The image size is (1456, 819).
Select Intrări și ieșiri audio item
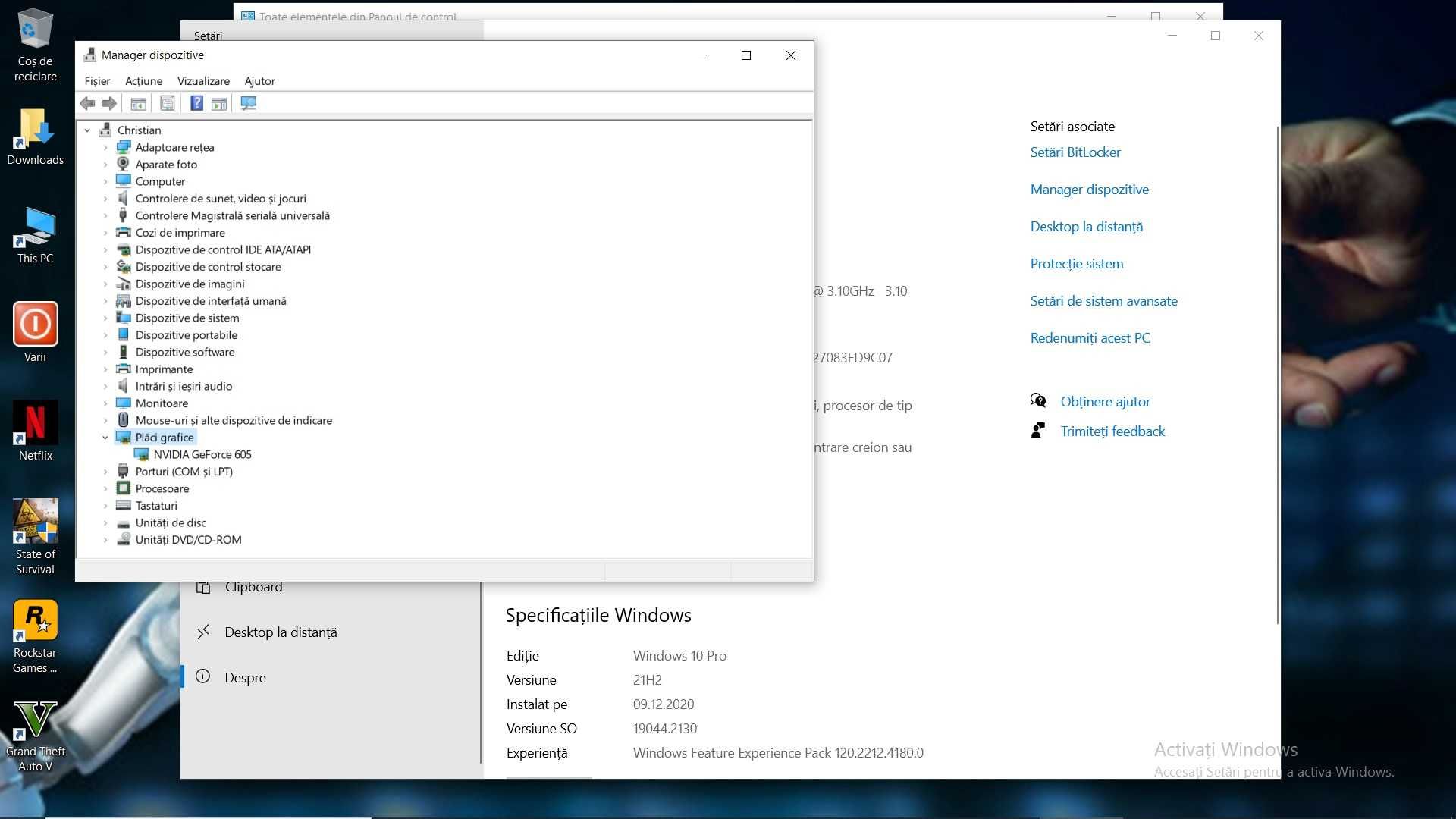184,386
